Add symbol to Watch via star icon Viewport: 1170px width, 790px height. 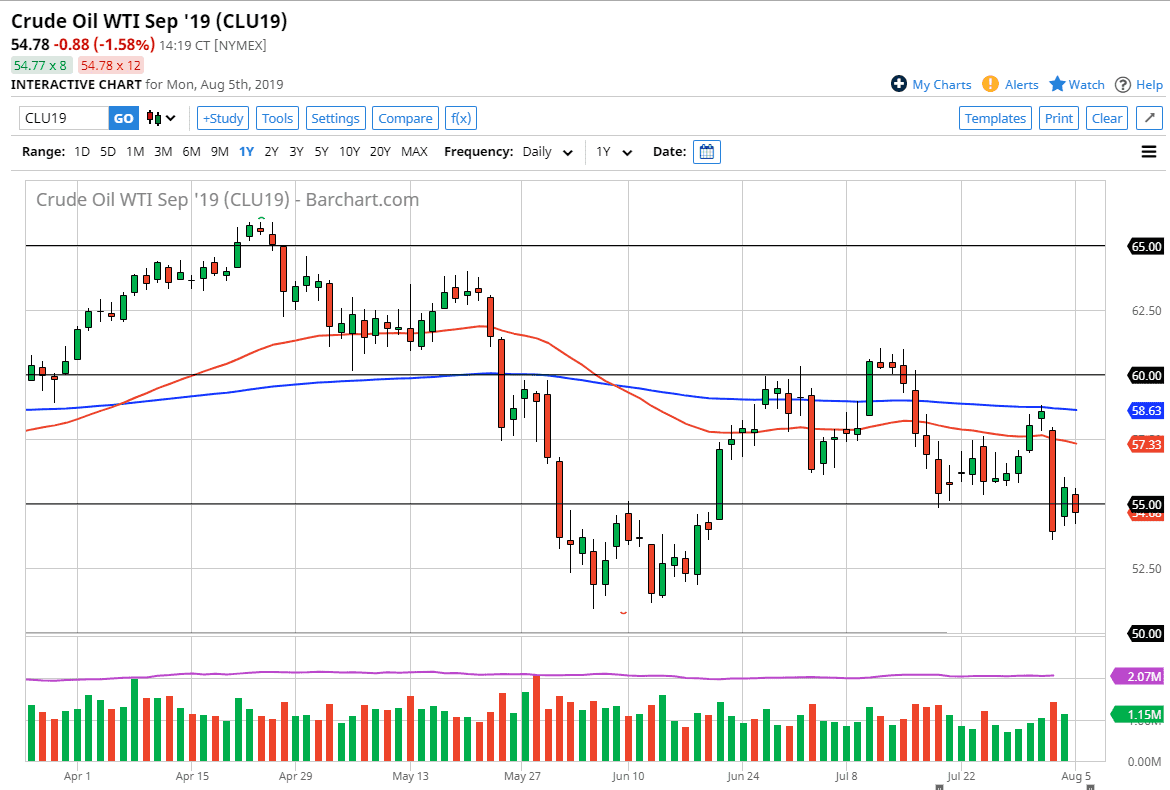[1057, 85]
